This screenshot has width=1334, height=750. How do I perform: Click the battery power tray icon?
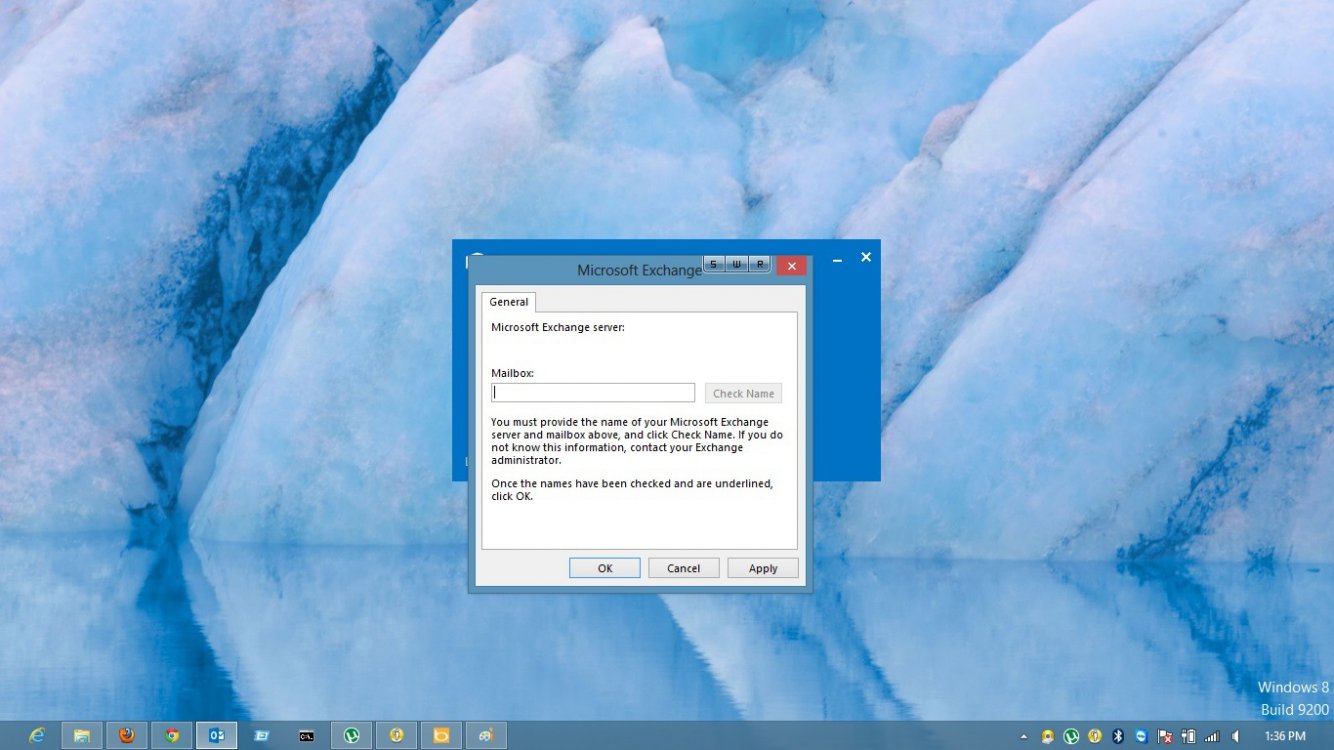tap(1188, 736)
